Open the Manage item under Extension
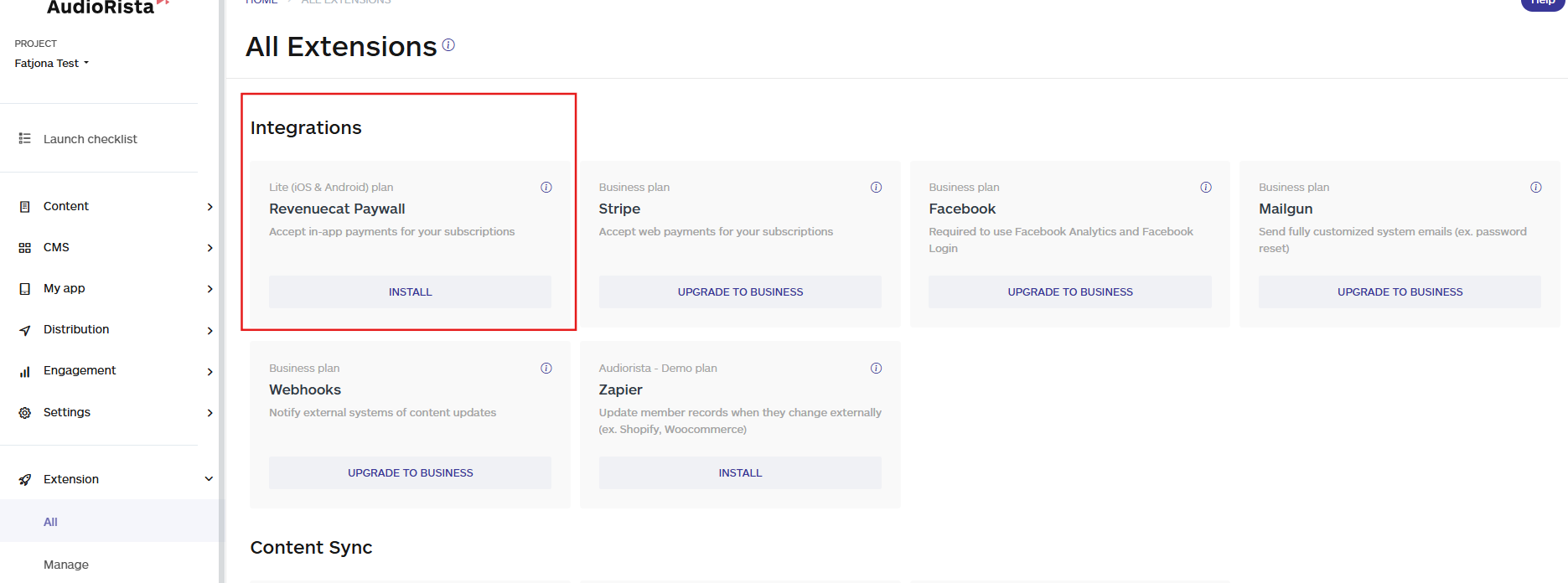Image resolution: width=1568 pixels, height=583 pixels. tap(66, 565)
